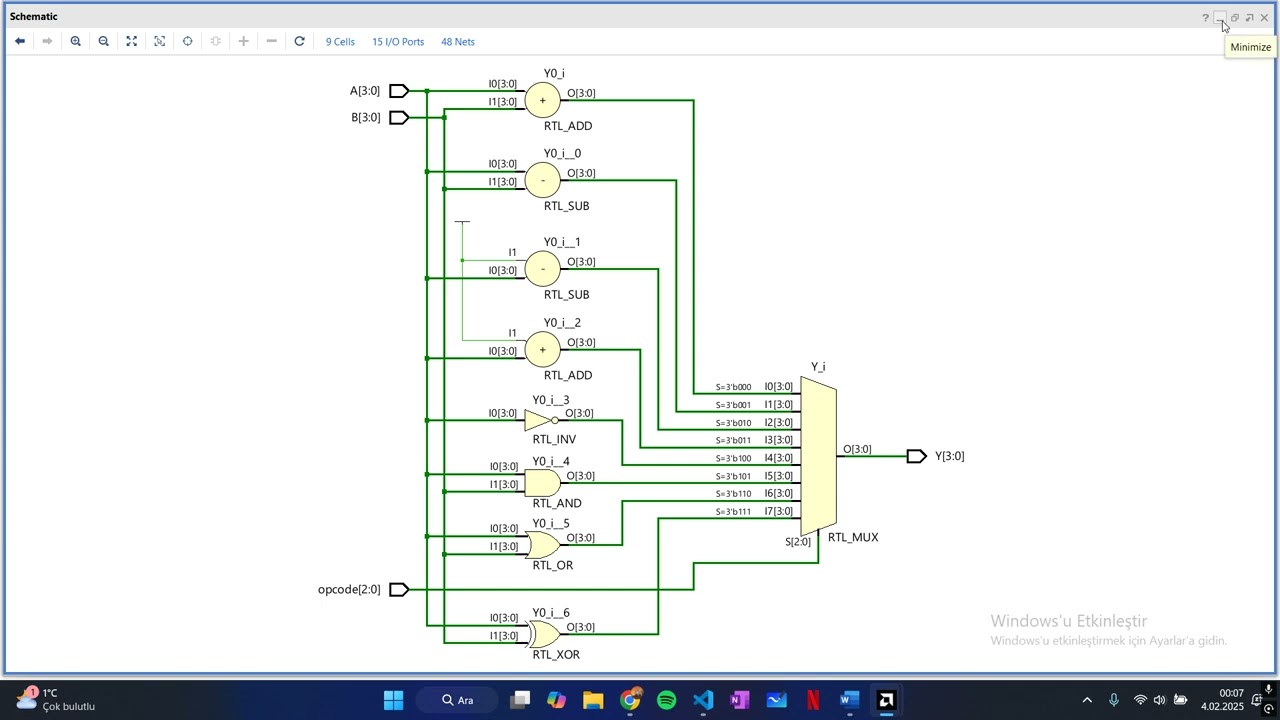Select the RTL_AND gate Y0_i__4
Viewport: 1280px width, 720px height.
(x=542, y=484)
